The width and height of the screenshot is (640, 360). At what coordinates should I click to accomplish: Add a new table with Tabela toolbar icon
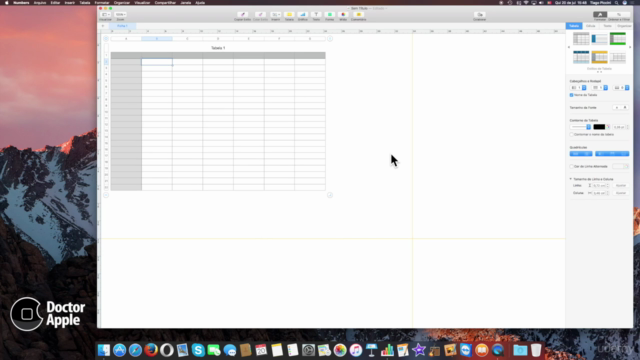point(289,15)
